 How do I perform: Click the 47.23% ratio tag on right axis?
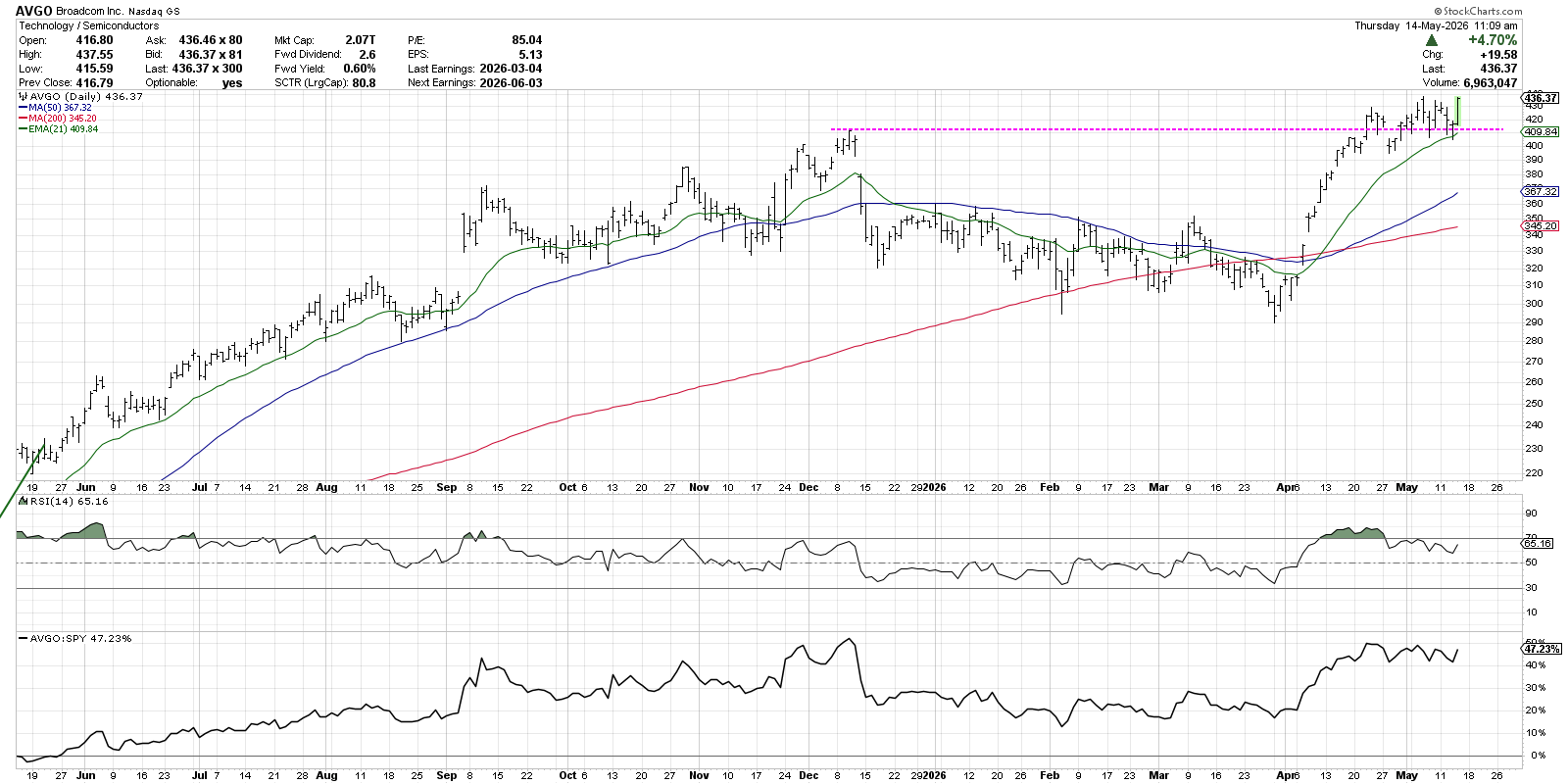1542,649
